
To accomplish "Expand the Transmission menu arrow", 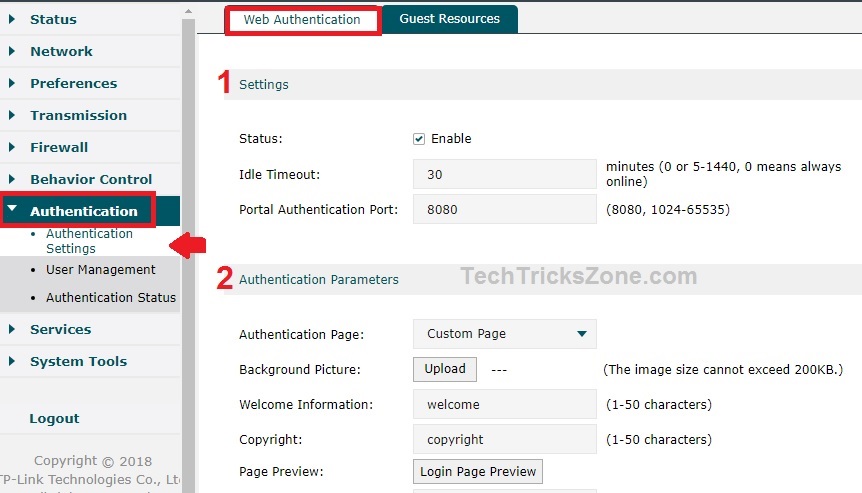I will tap(12, 115).
